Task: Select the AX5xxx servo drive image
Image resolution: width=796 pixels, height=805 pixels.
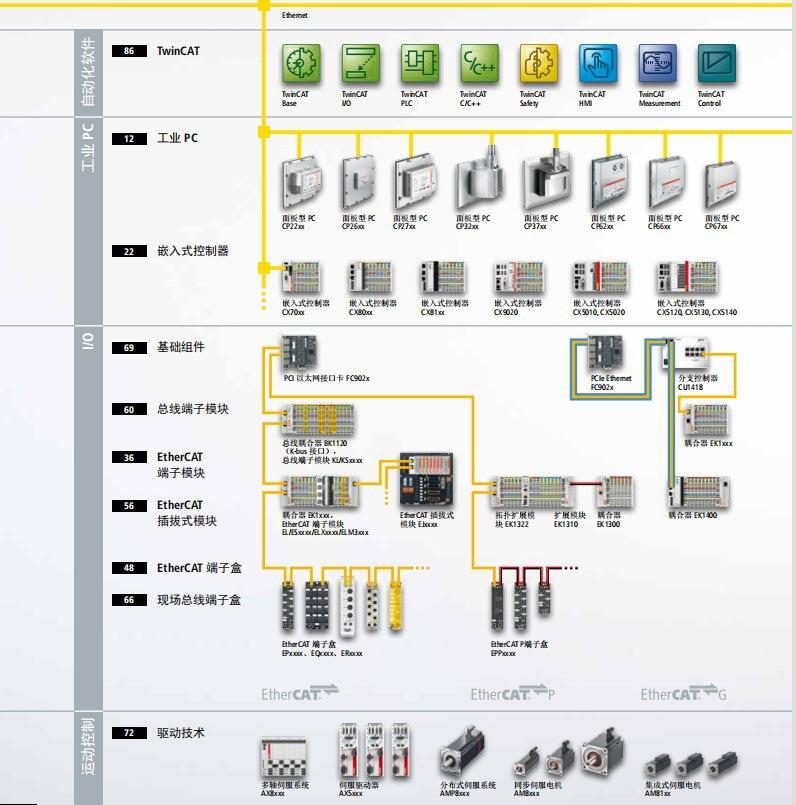Action: tap(374, 751)
